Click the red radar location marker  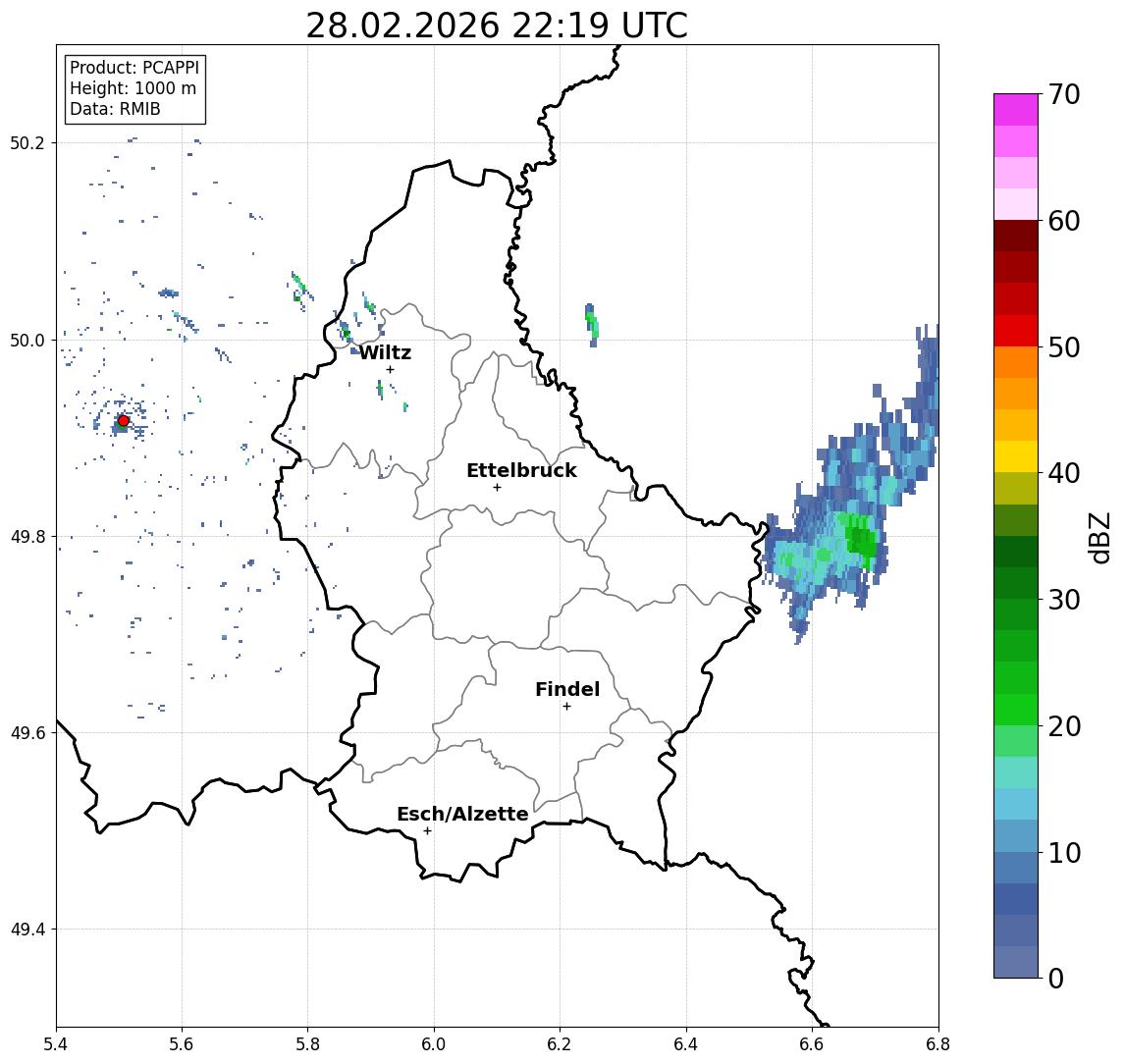click(124, 421)
